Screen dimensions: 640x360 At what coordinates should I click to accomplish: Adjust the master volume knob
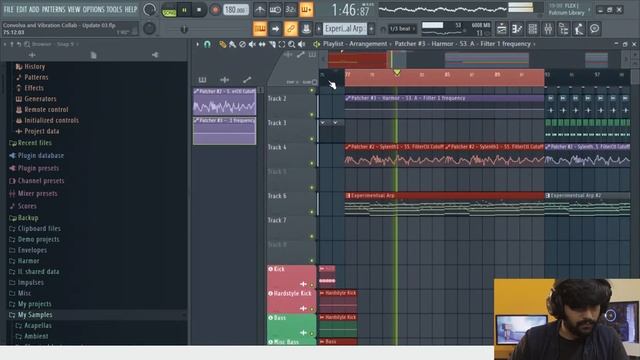(149, 9)
